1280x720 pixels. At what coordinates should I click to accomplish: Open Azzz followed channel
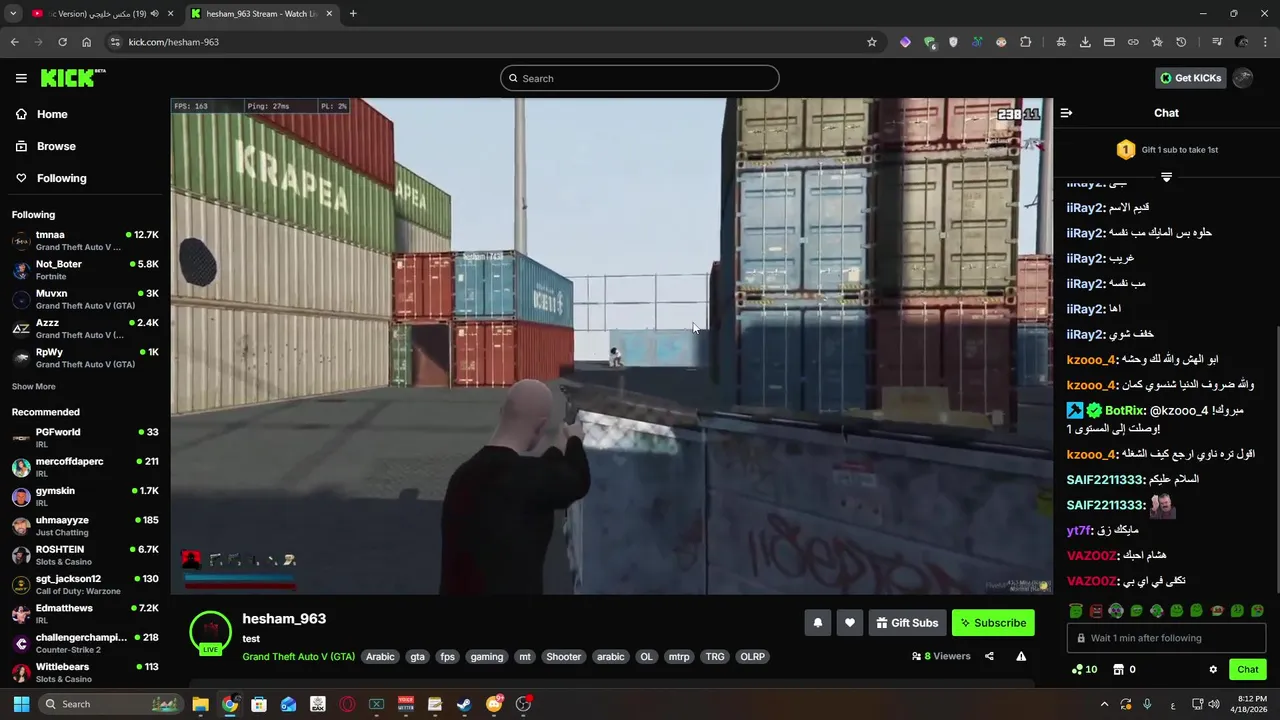pyautogui.click(x=85, y=328)
